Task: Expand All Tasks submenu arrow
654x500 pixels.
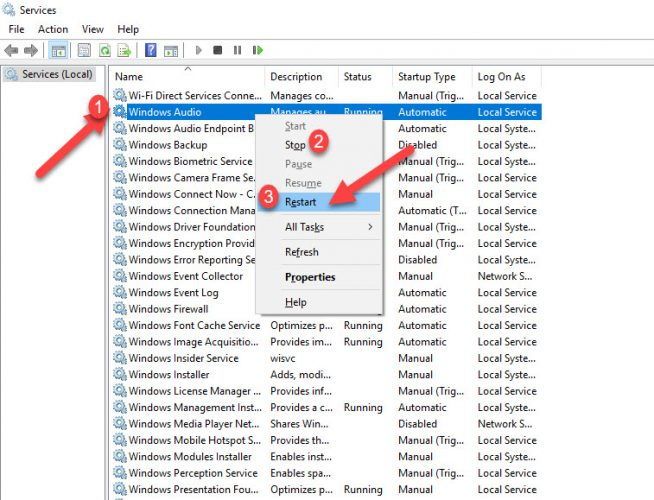Action: coord(370,227)
